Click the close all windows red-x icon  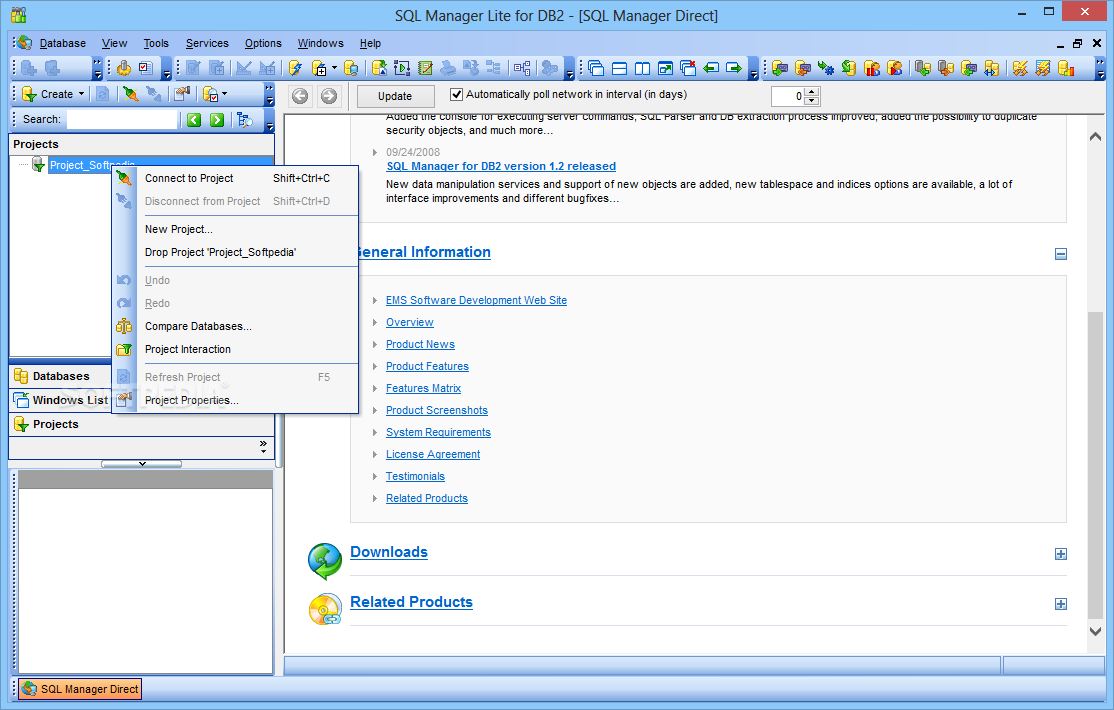(688, 68)
